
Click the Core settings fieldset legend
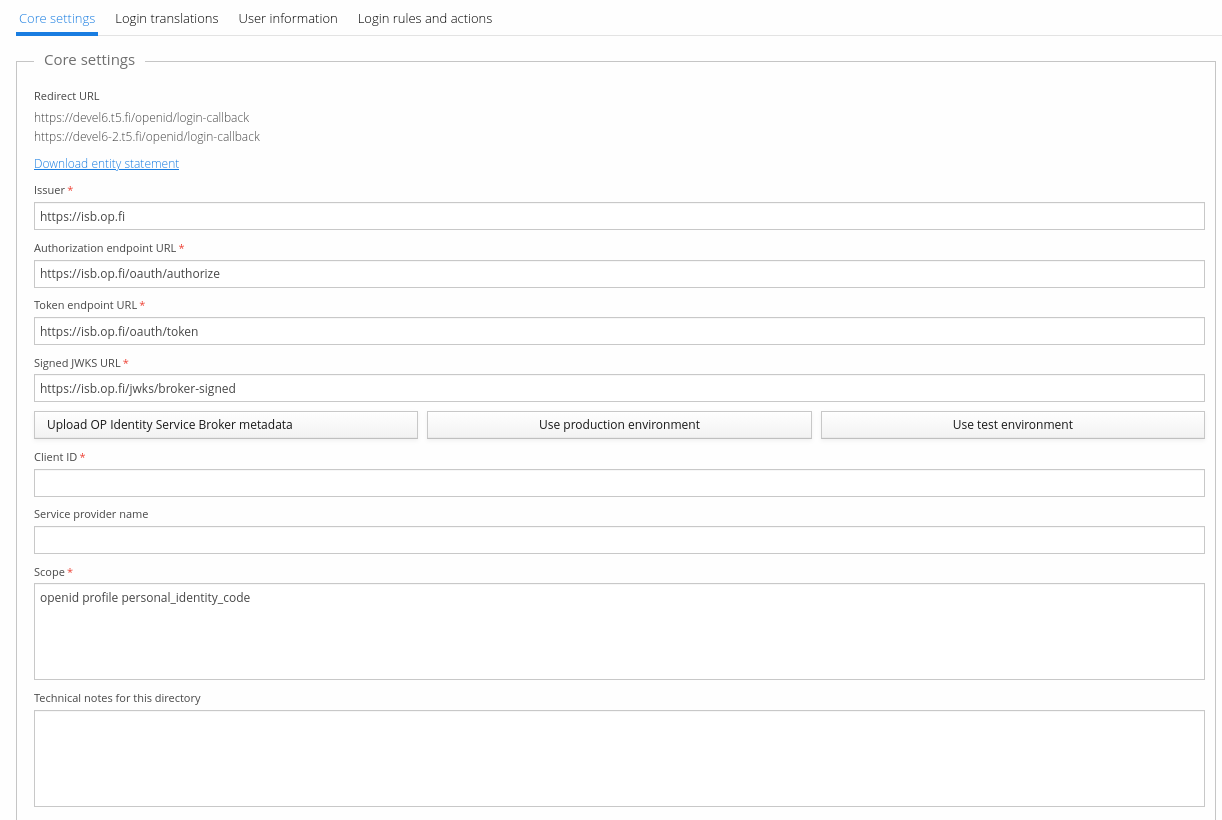point(89,60)
